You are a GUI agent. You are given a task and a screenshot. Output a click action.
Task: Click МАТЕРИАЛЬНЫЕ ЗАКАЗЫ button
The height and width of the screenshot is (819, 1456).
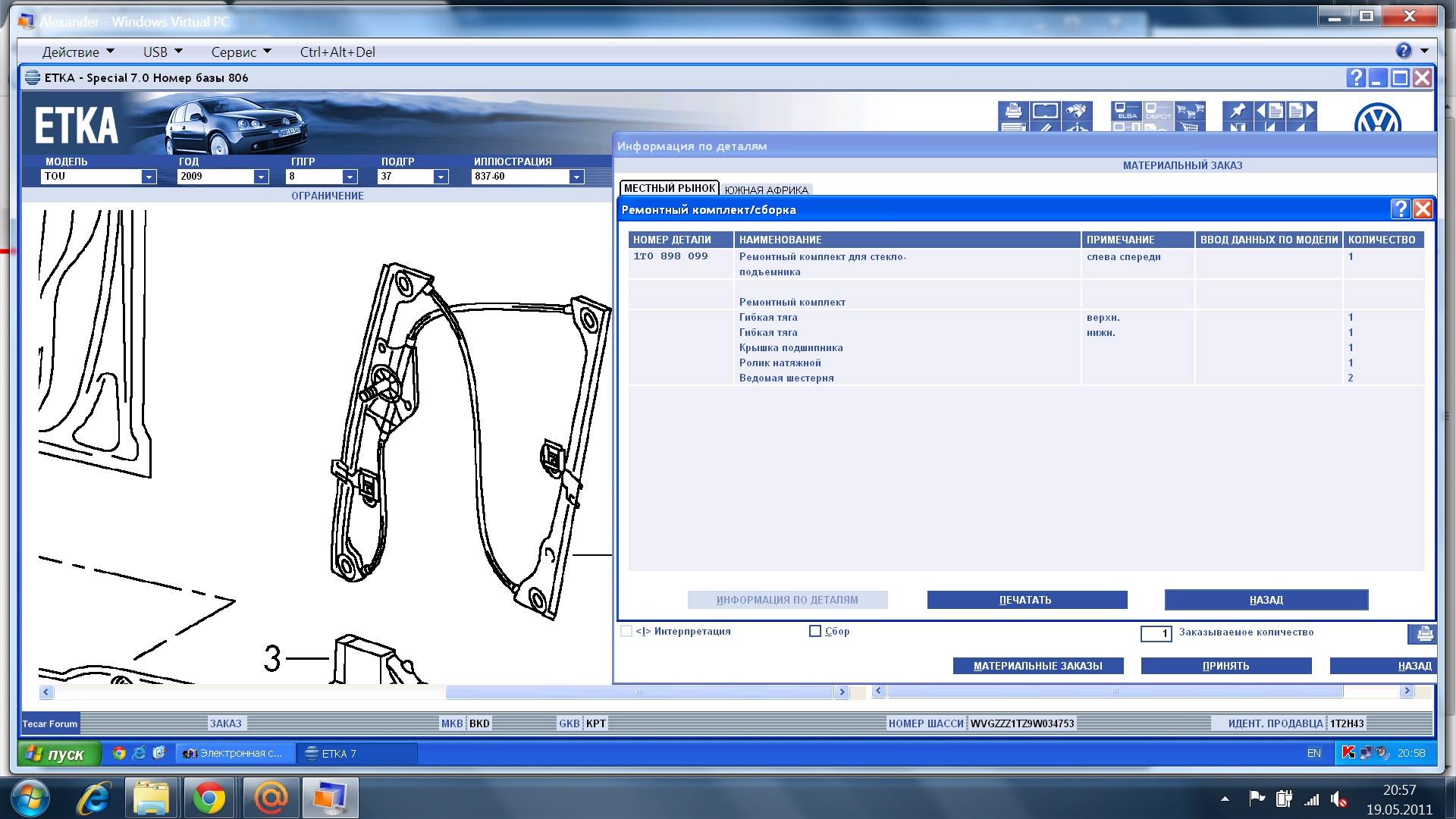(1038, 666)
